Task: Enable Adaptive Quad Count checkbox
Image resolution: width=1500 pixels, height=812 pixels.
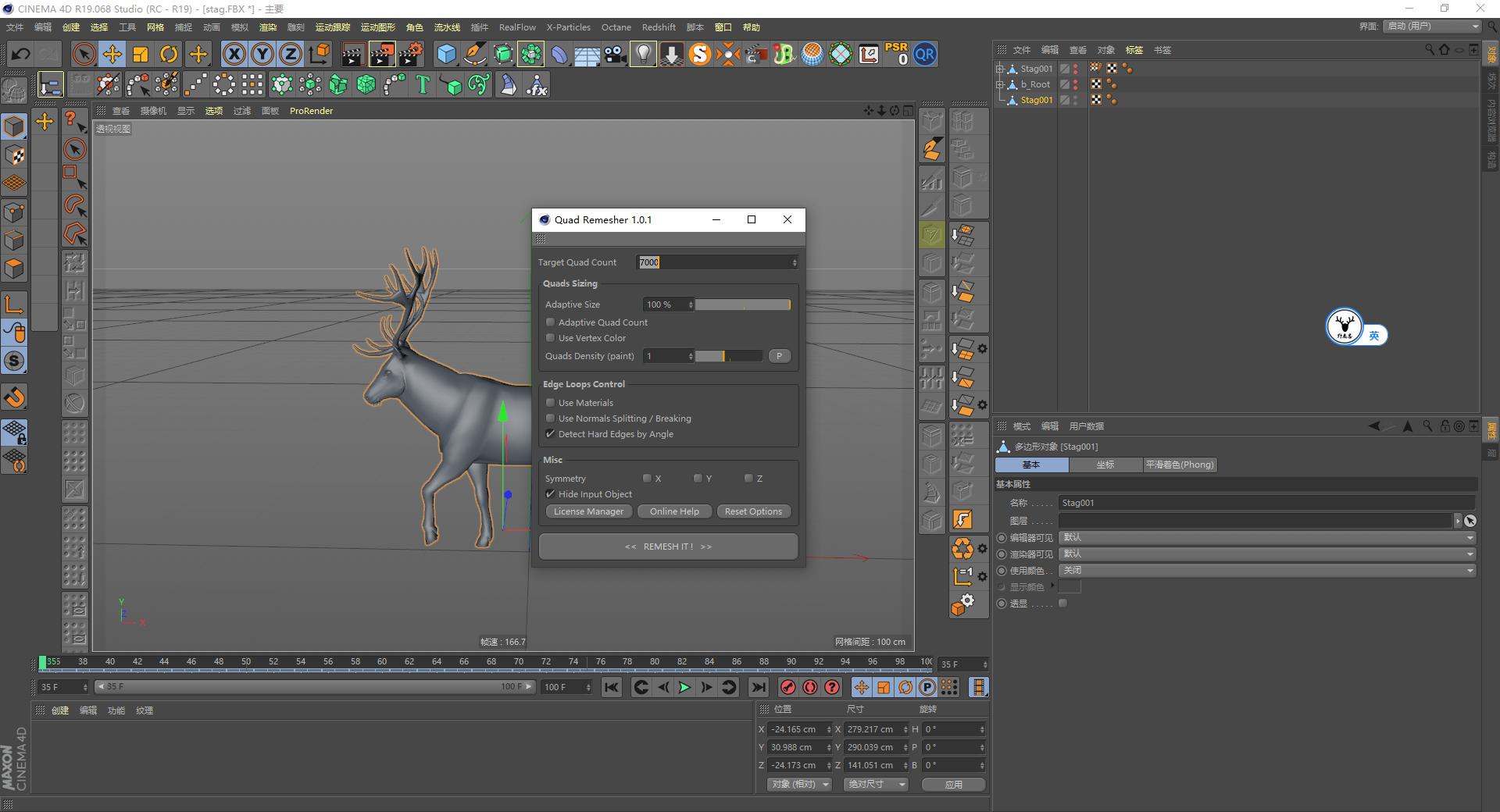Action: click(x=551, y=322)
